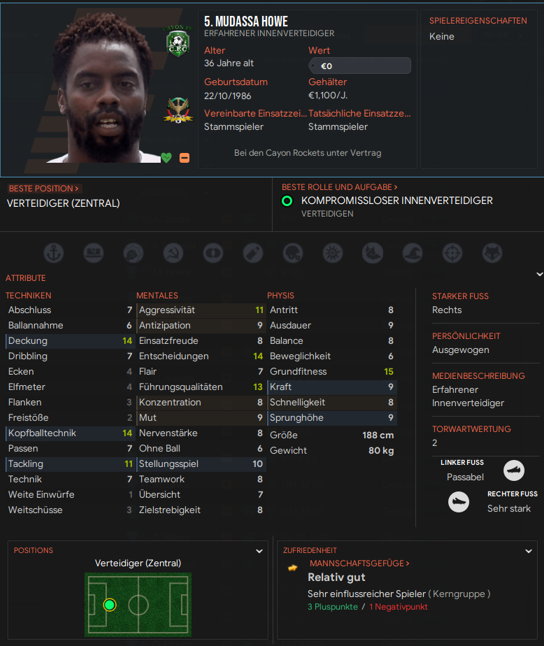
Task: Select the green role suitability circle
Action: point(287,201)
